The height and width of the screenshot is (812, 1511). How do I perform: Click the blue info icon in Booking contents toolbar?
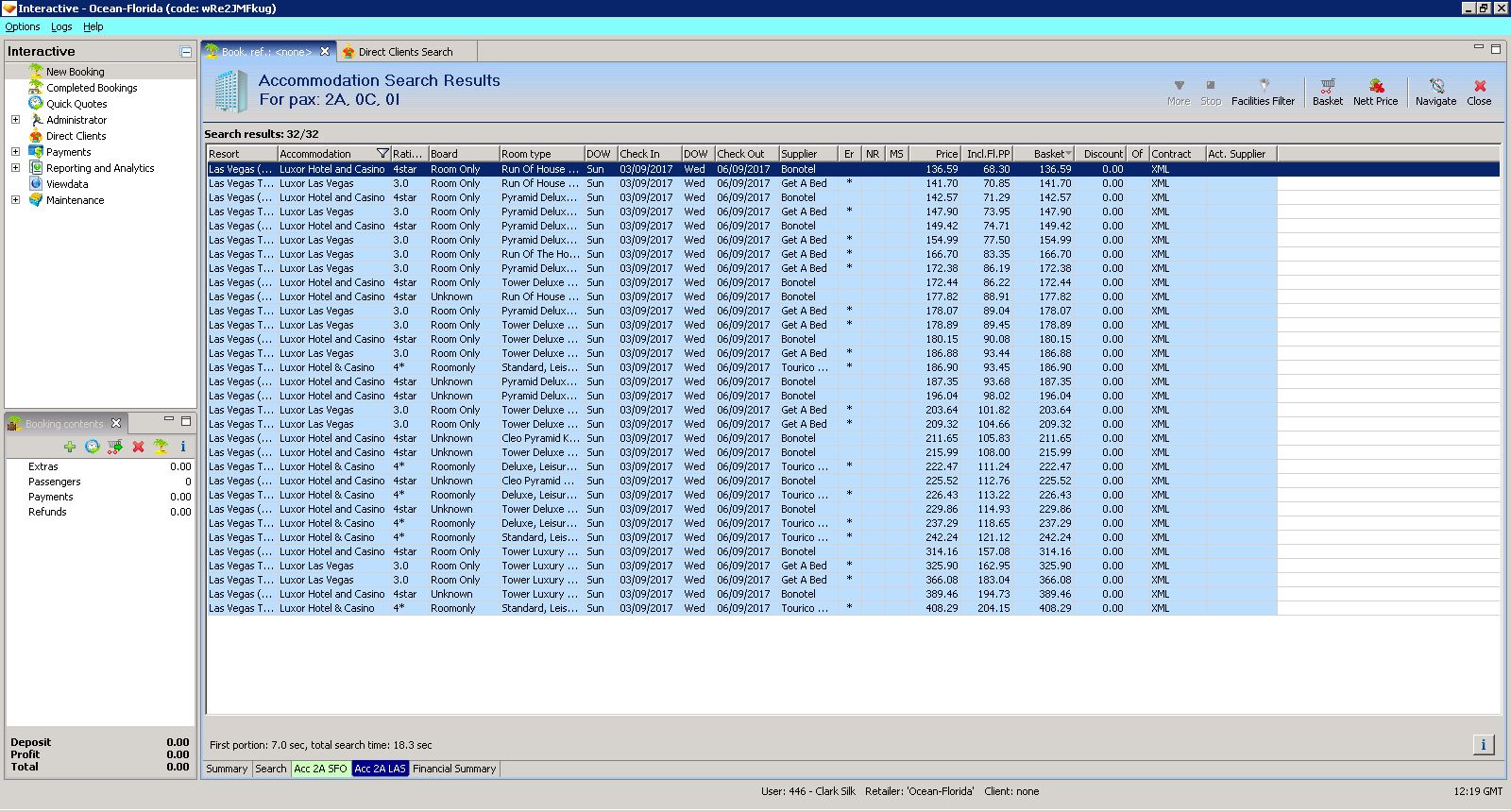point(183,447)
